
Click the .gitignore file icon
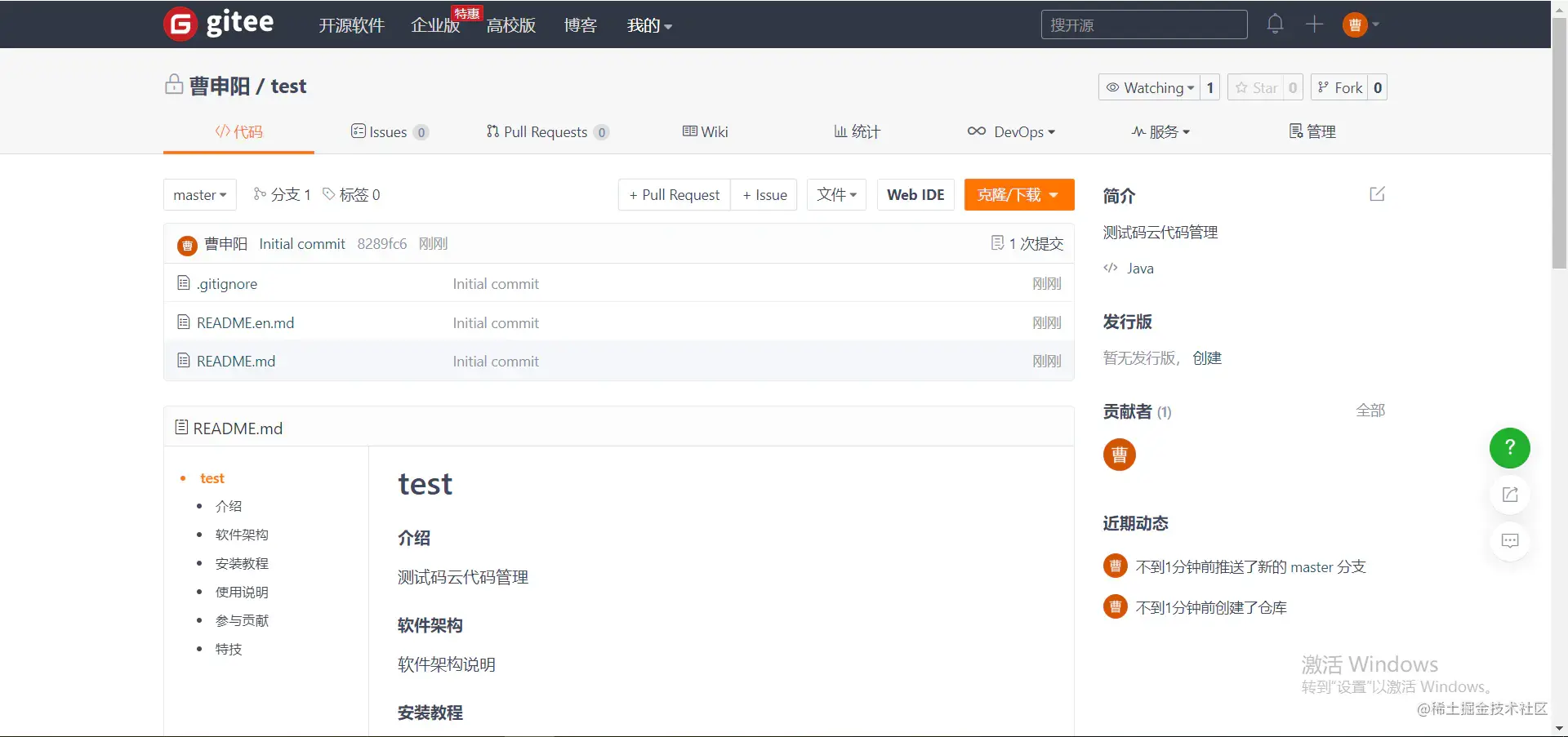(x=184, y=283)
